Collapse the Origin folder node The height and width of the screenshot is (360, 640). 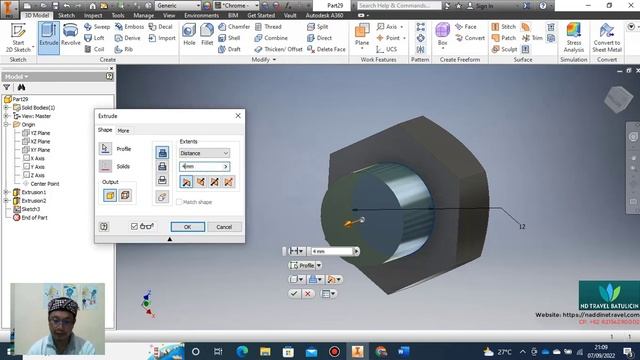pyautogui.click(x=6, y=124)
